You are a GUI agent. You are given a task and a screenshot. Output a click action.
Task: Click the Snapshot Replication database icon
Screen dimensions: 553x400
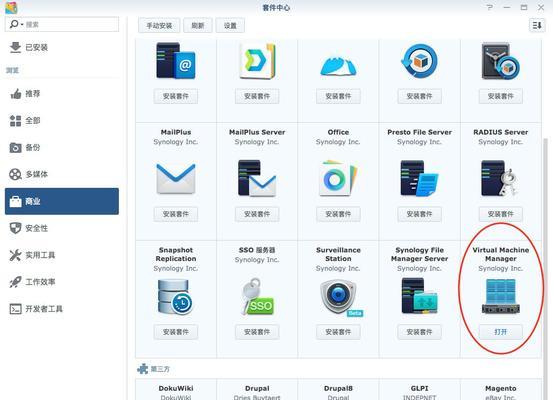[175, 296]
